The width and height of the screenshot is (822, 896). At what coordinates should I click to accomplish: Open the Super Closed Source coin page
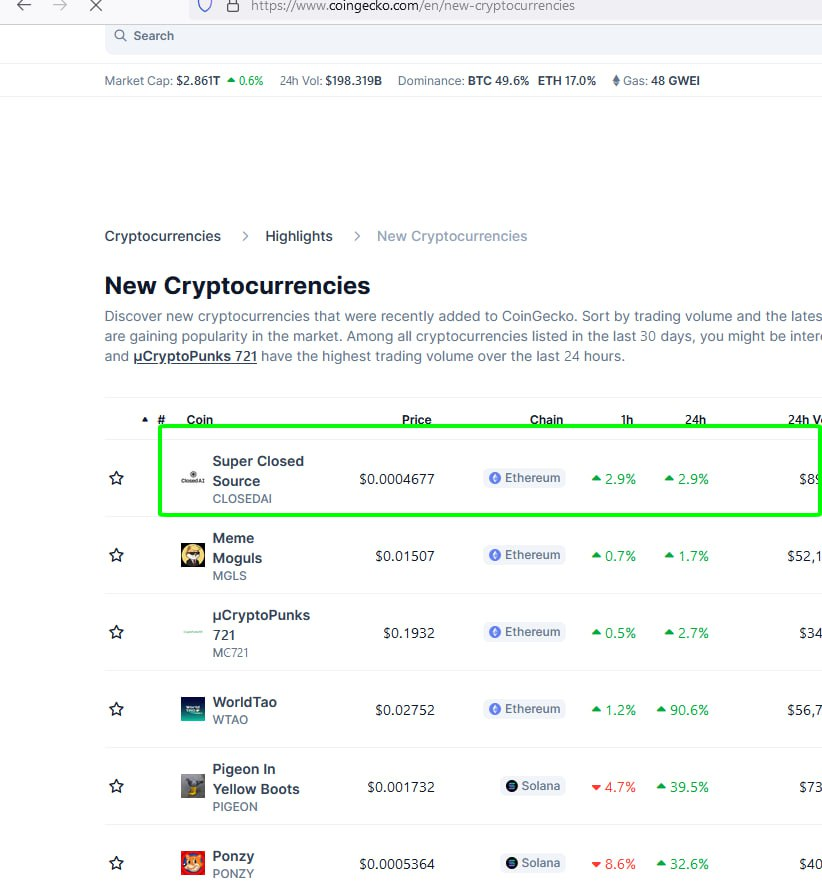pos(258,471)
